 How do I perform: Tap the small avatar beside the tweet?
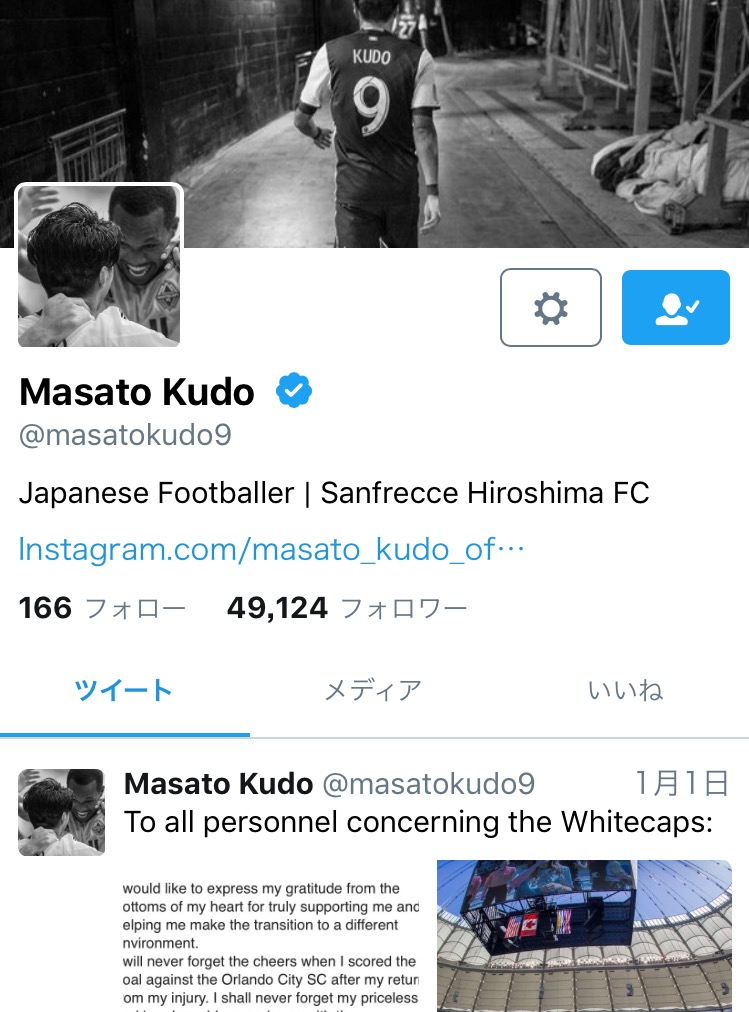(x=61, y=812)
